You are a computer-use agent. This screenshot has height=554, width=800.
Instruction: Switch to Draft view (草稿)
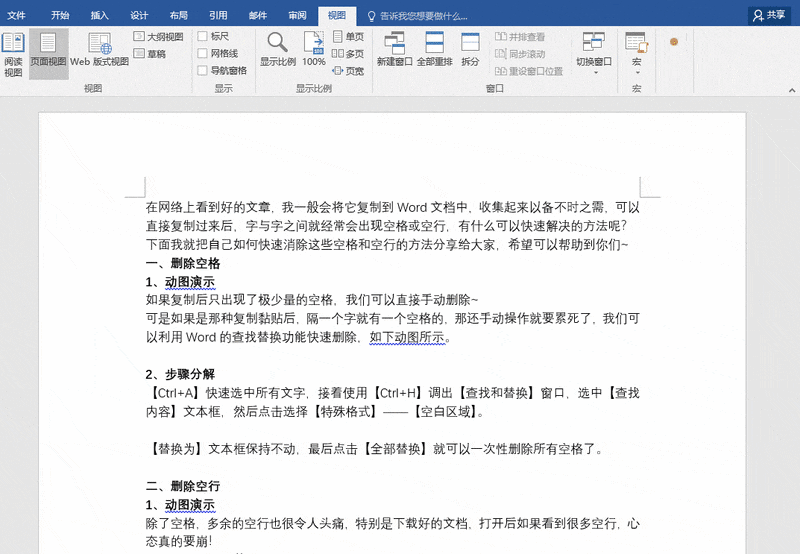point(150,54)
